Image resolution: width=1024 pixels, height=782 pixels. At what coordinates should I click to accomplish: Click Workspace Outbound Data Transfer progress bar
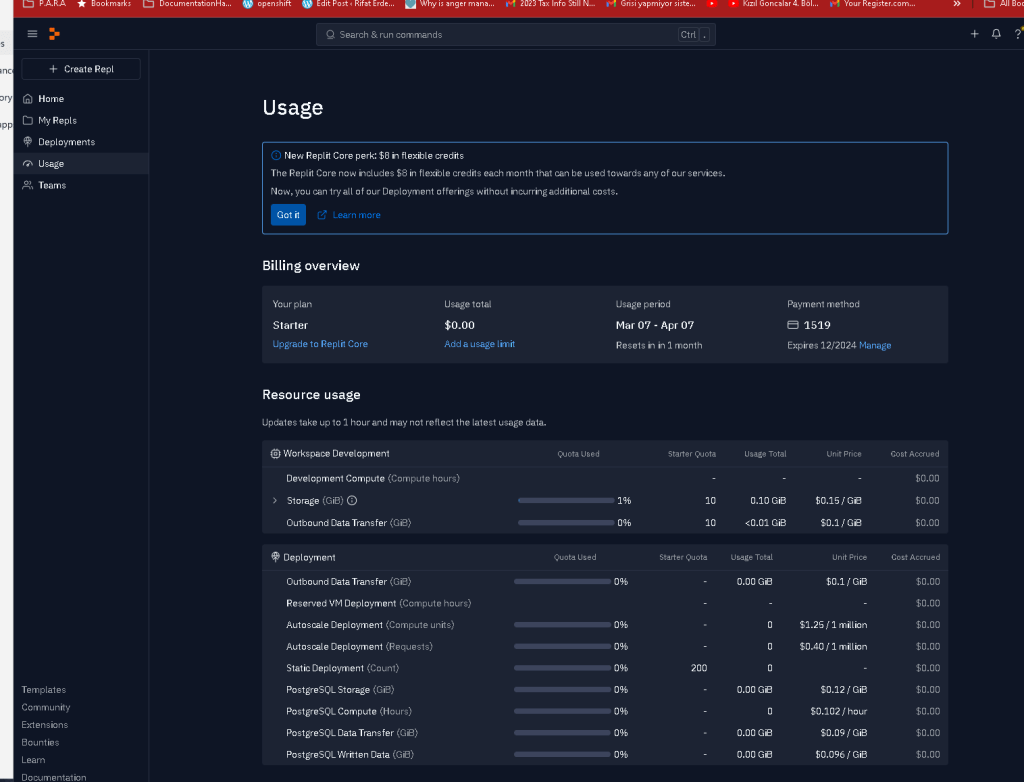click(566, 523)
